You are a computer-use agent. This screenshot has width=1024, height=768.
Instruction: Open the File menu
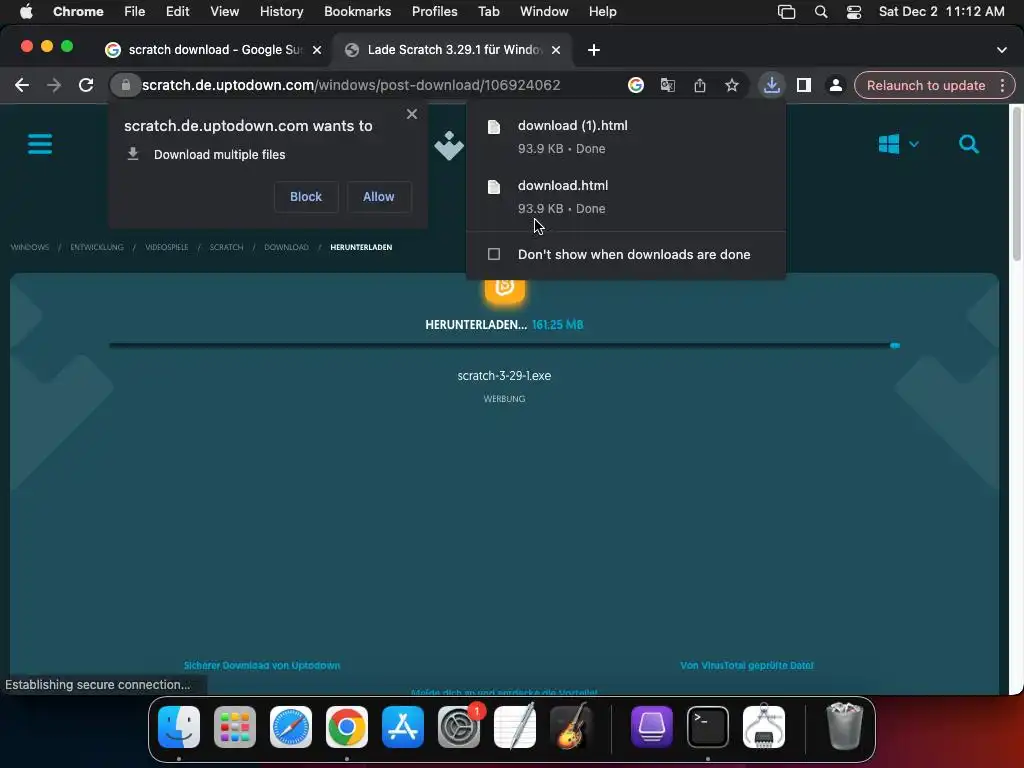coord(135,12)
